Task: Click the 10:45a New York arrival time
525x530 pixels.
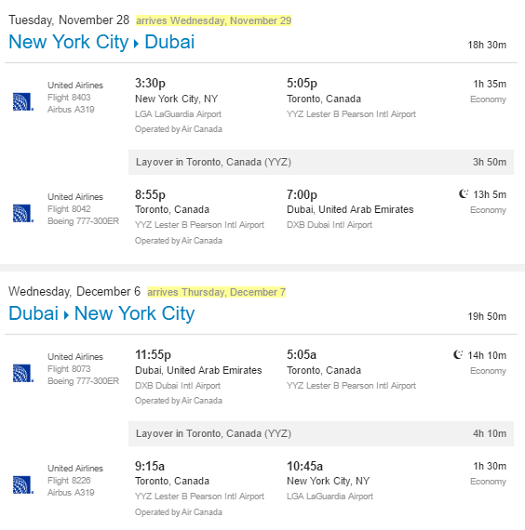Action: coord(305,466)
